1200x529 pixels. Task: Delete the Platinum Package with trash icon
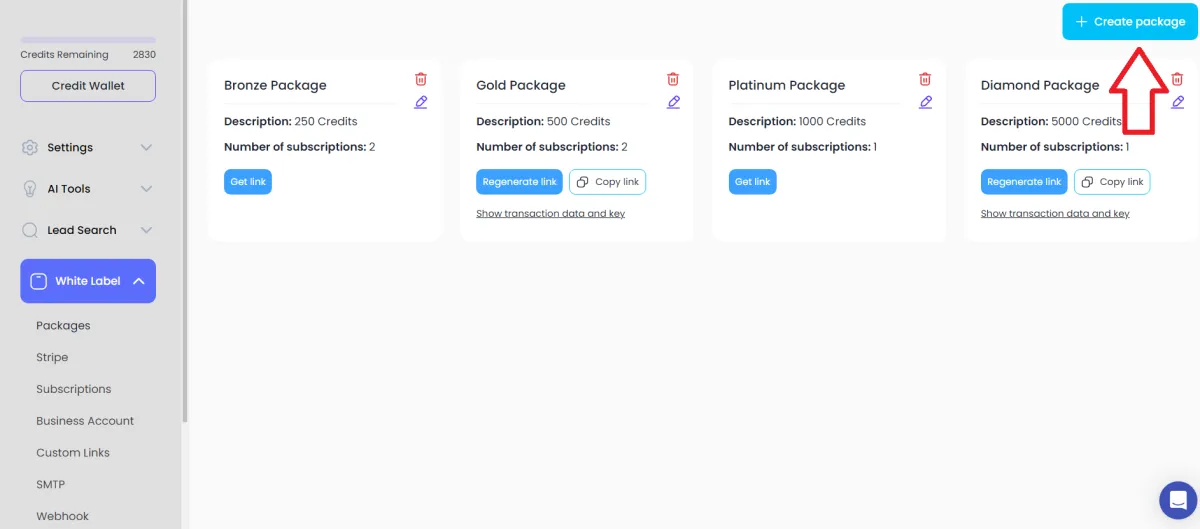[925, 79]
